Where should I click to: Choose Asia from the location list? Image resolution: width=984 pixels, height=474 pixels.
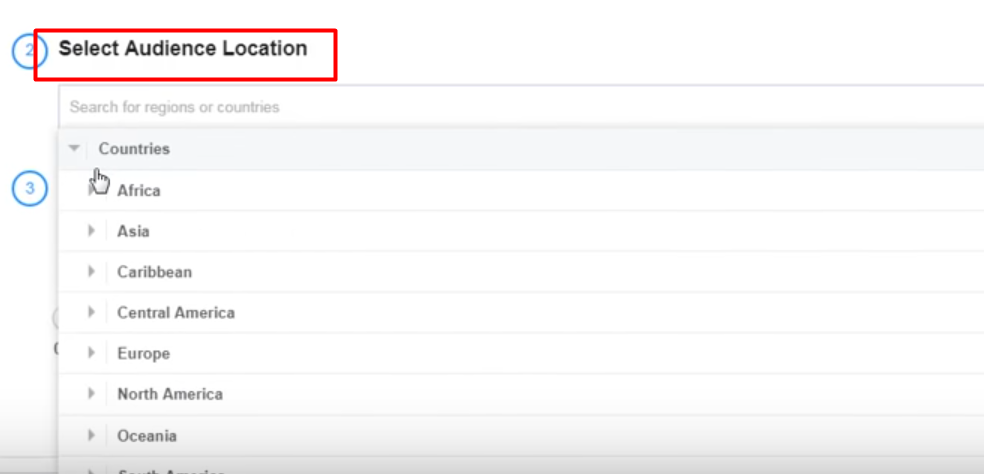pyautogui.click(x=133, y=232)
